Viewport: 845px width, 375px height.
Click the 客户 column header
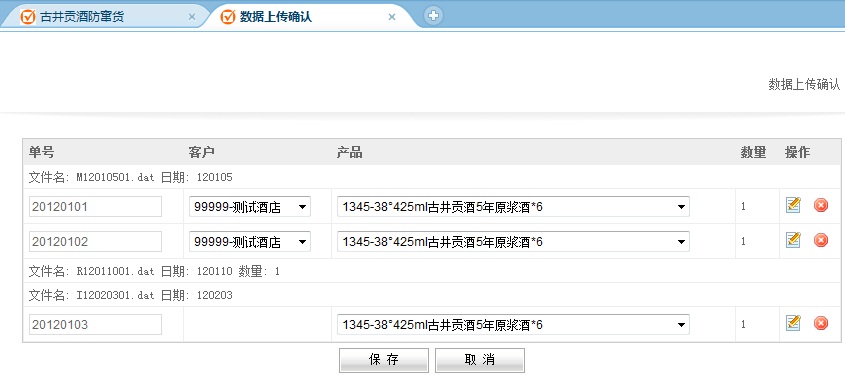pos(202,152)
